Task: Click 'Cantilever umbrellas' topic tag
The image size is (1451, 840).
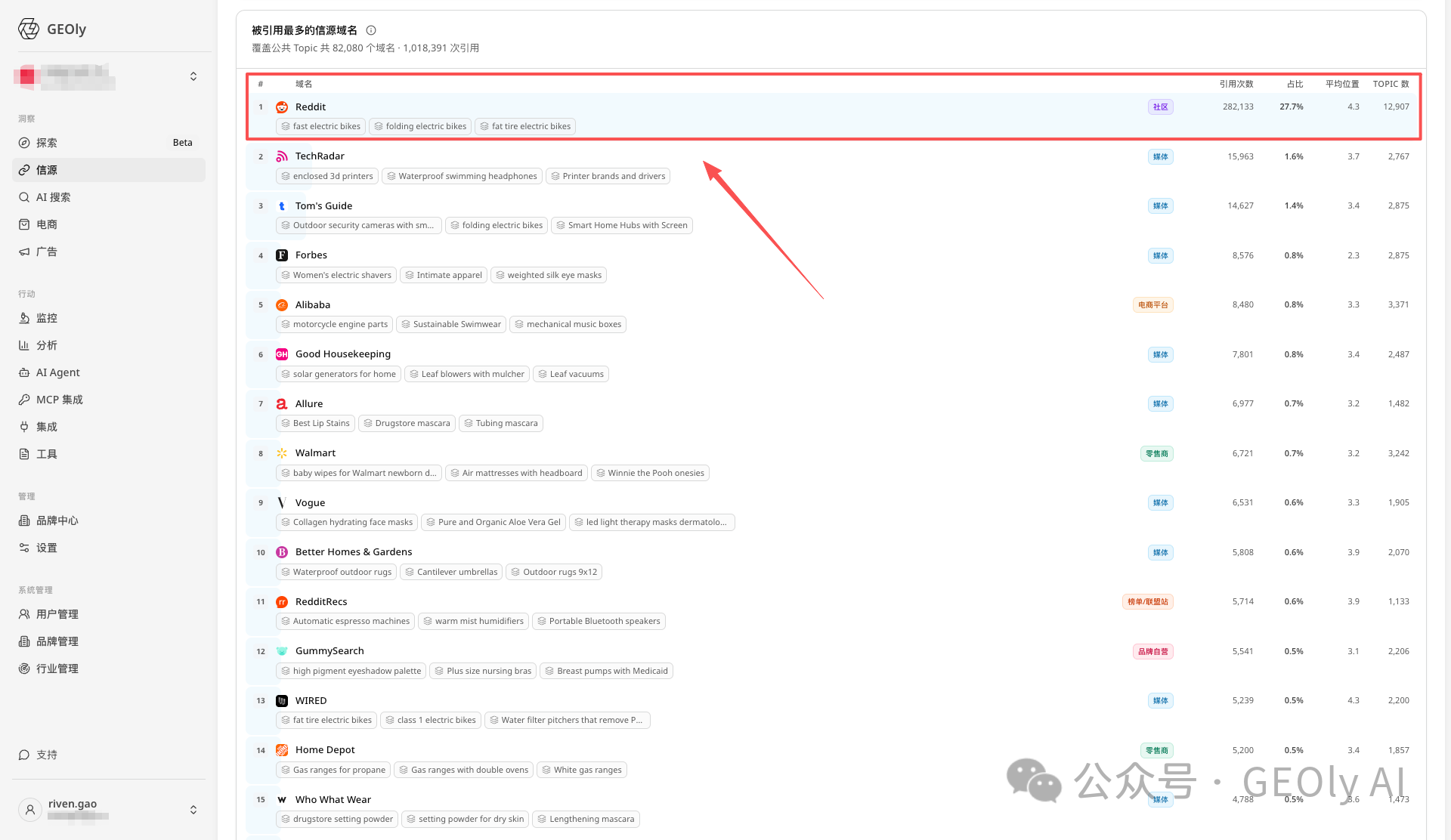Action: click(451, 573)
